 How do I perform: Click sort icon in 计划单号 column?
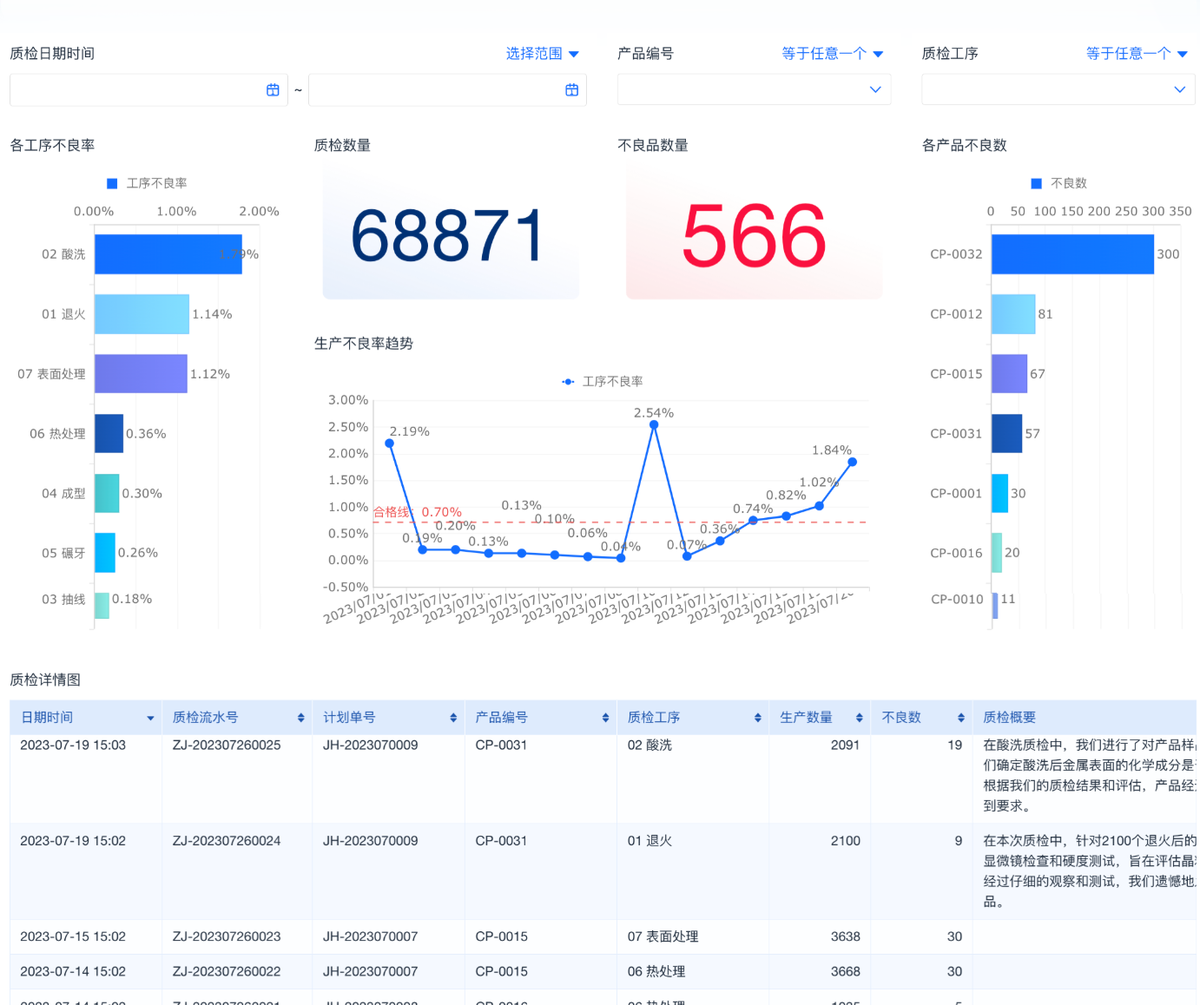point(453,718)
